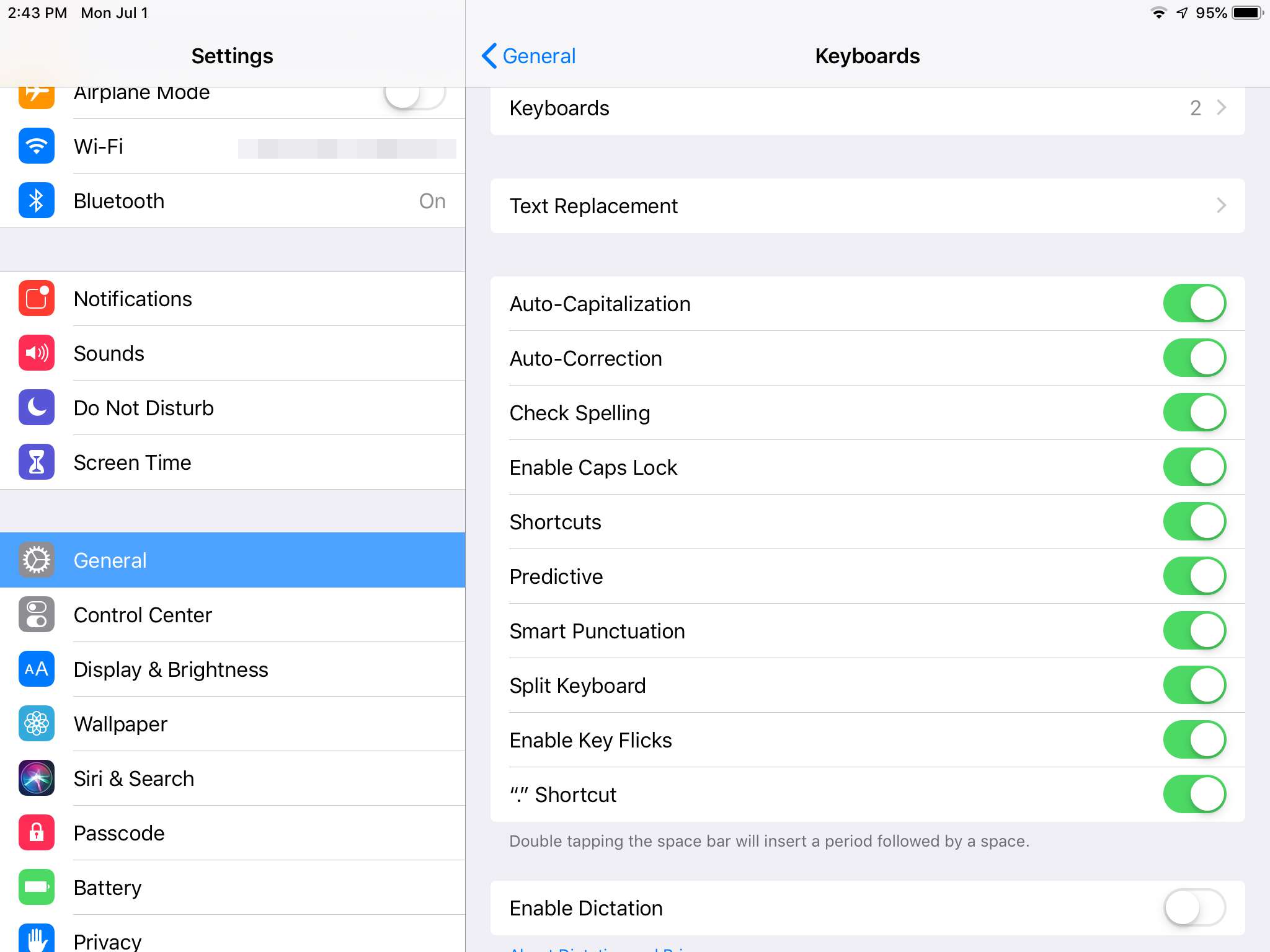Toggle the Shortcuts switch

[1194, 522]
